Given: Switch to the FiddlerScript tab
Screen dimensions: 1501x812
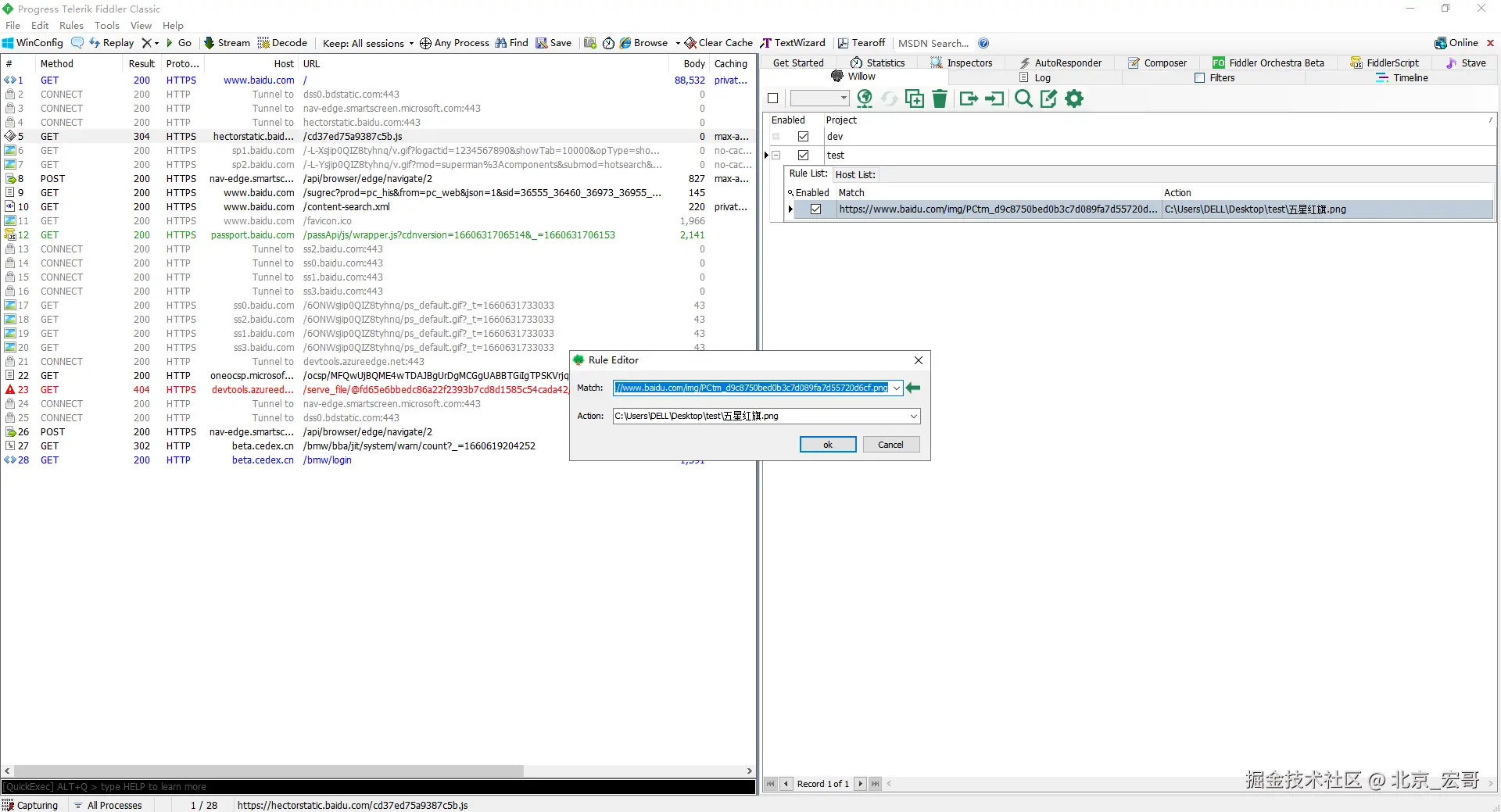Looking at the screenshot, I should pos(1385,63).
